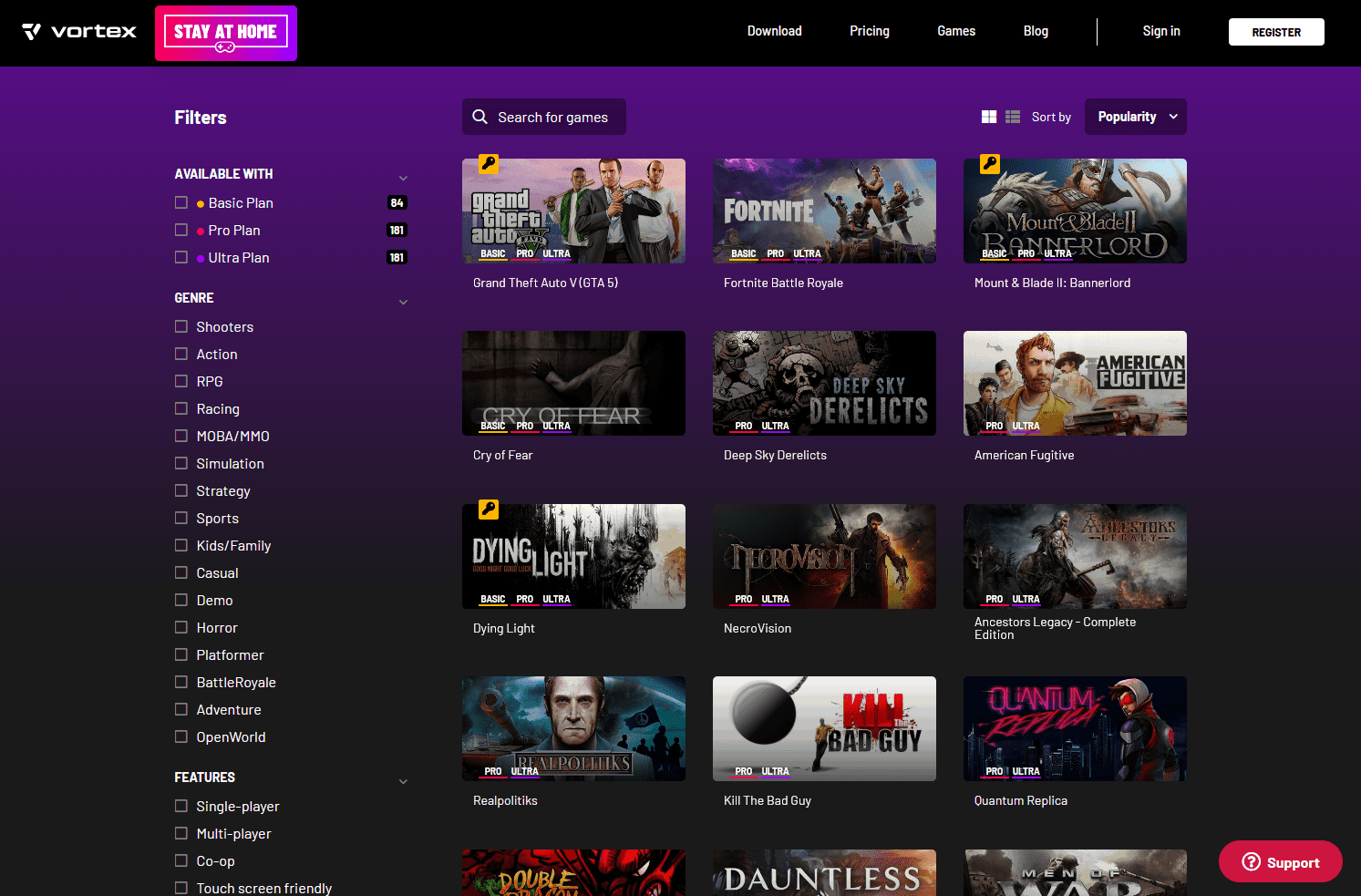
Task: Click key icon on Grand Theft Auto V
Action: coord(489,164)
